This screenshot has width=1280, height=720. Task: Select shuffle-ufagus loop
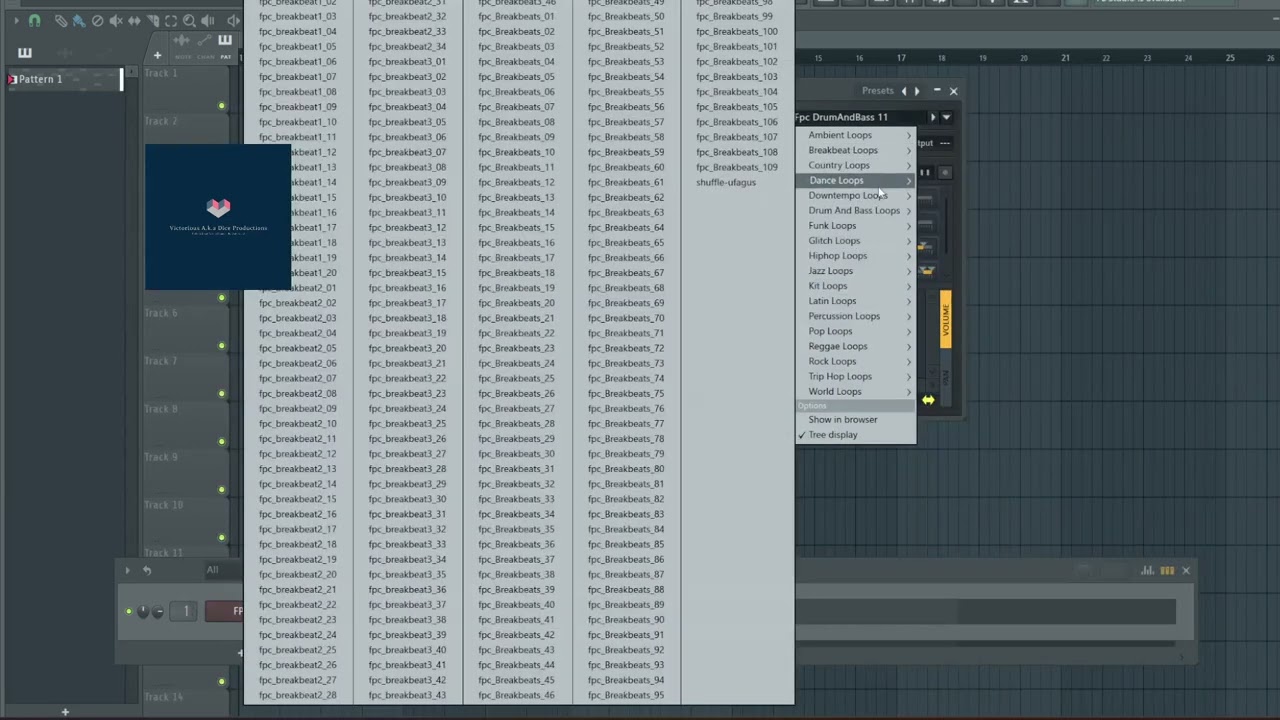click(726, 182)
